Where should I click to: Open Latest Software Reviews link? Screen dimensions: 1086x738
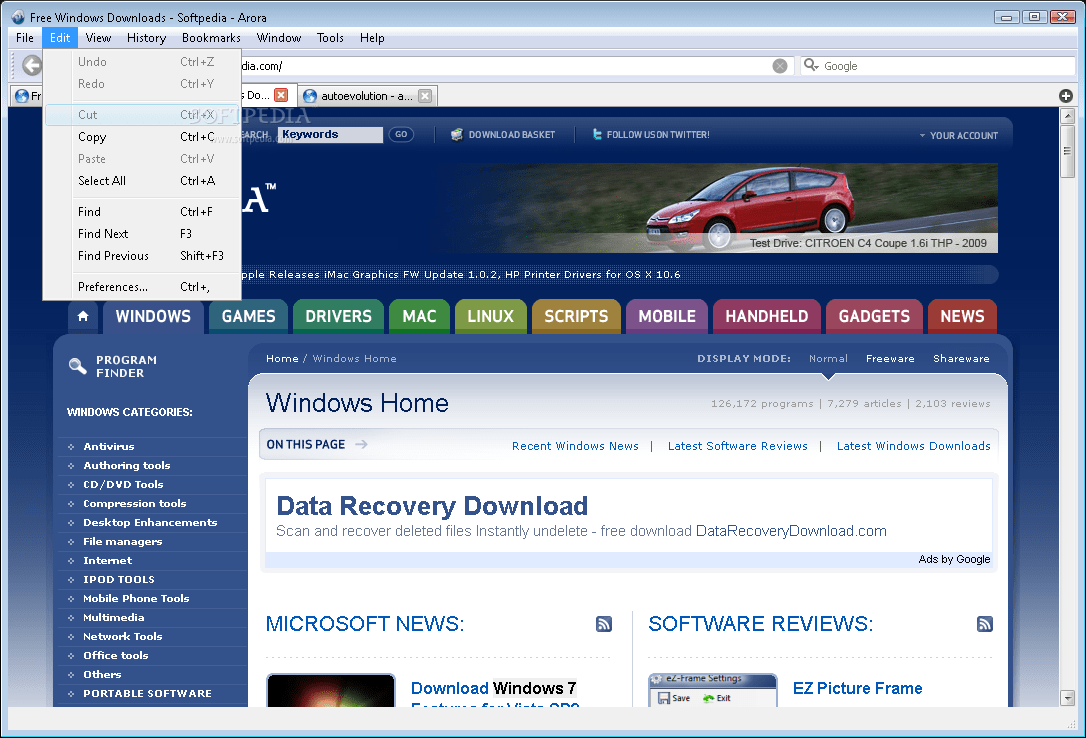click(x=738, y=446)
